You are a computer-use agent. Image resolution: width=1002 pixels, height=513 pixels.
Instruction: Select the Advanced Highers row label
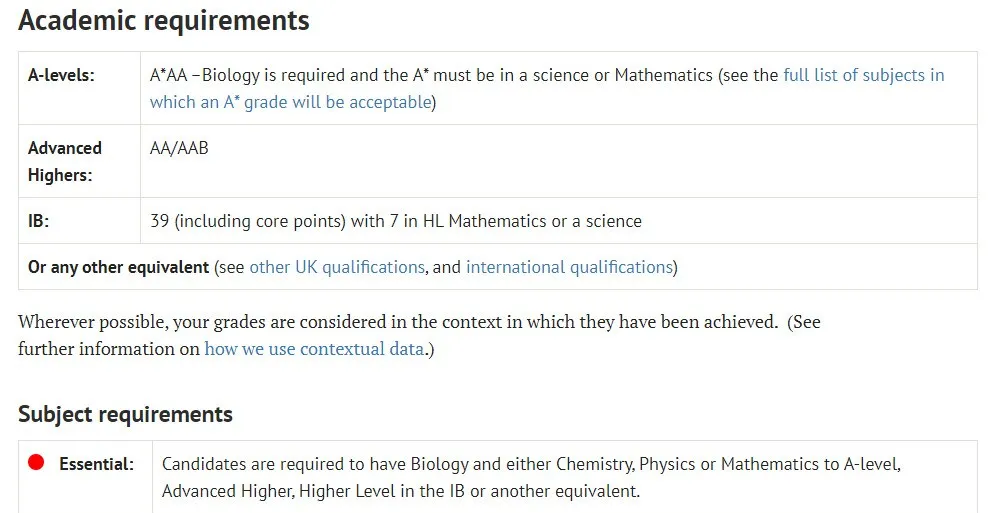click(65, 161)
